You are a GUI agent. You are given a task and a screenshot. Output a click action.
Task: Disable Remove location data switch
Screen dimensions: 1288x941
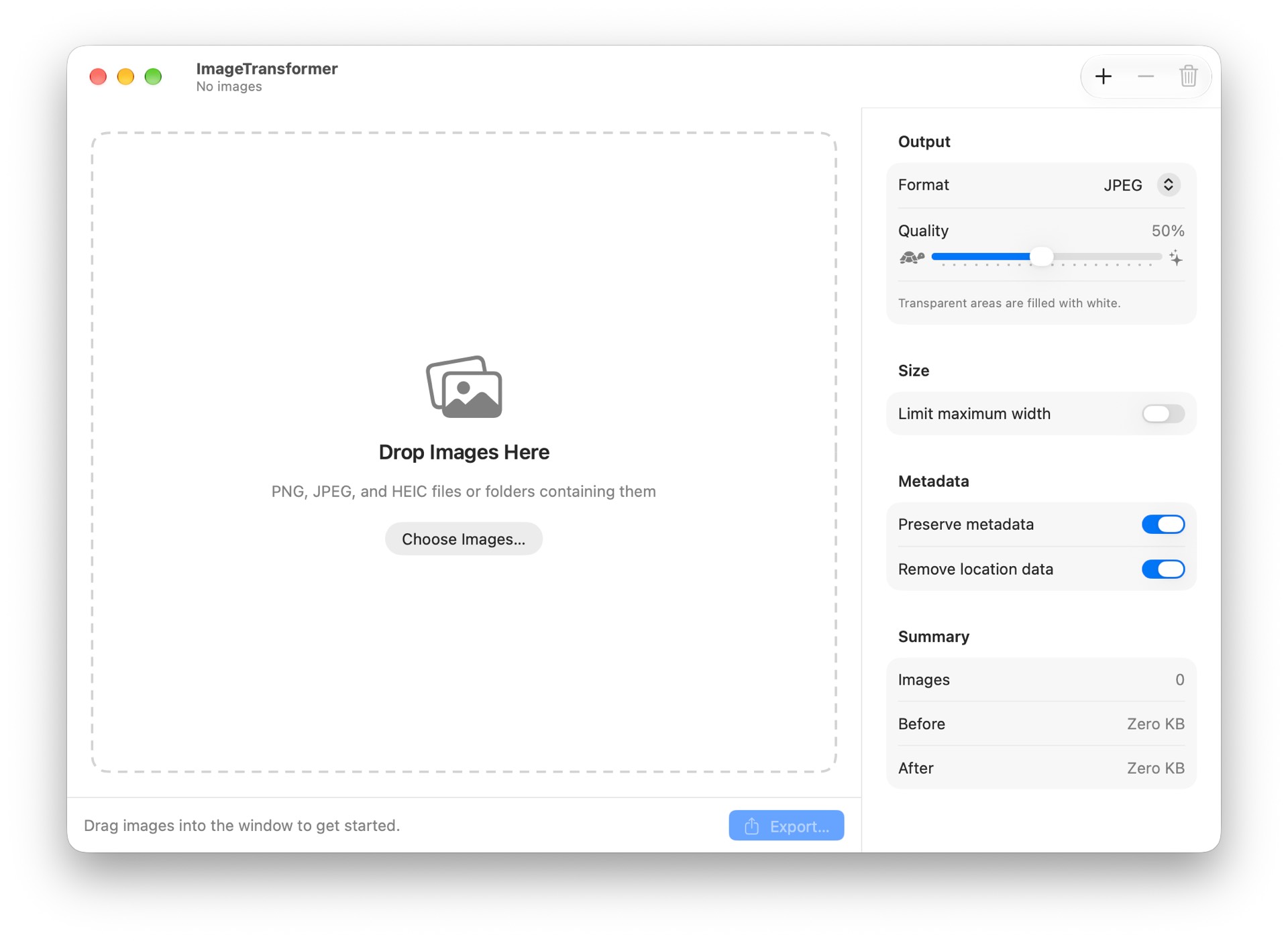(x=1163, y=569)
